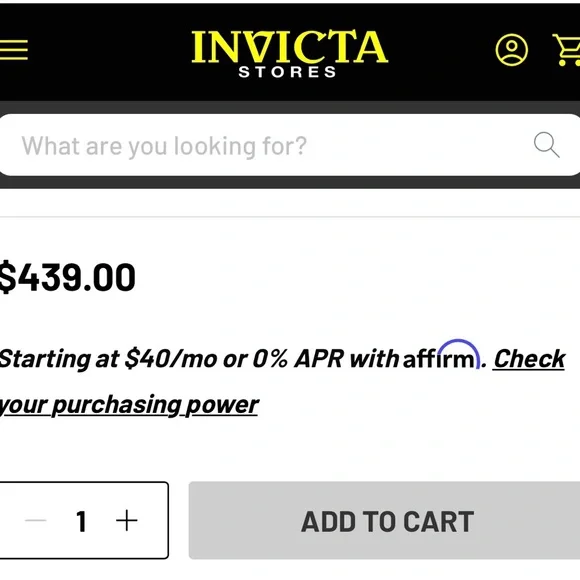Click the white STORES text under the logo
The height and width of the screenshot is (580, 580).
tap(287, 72)
